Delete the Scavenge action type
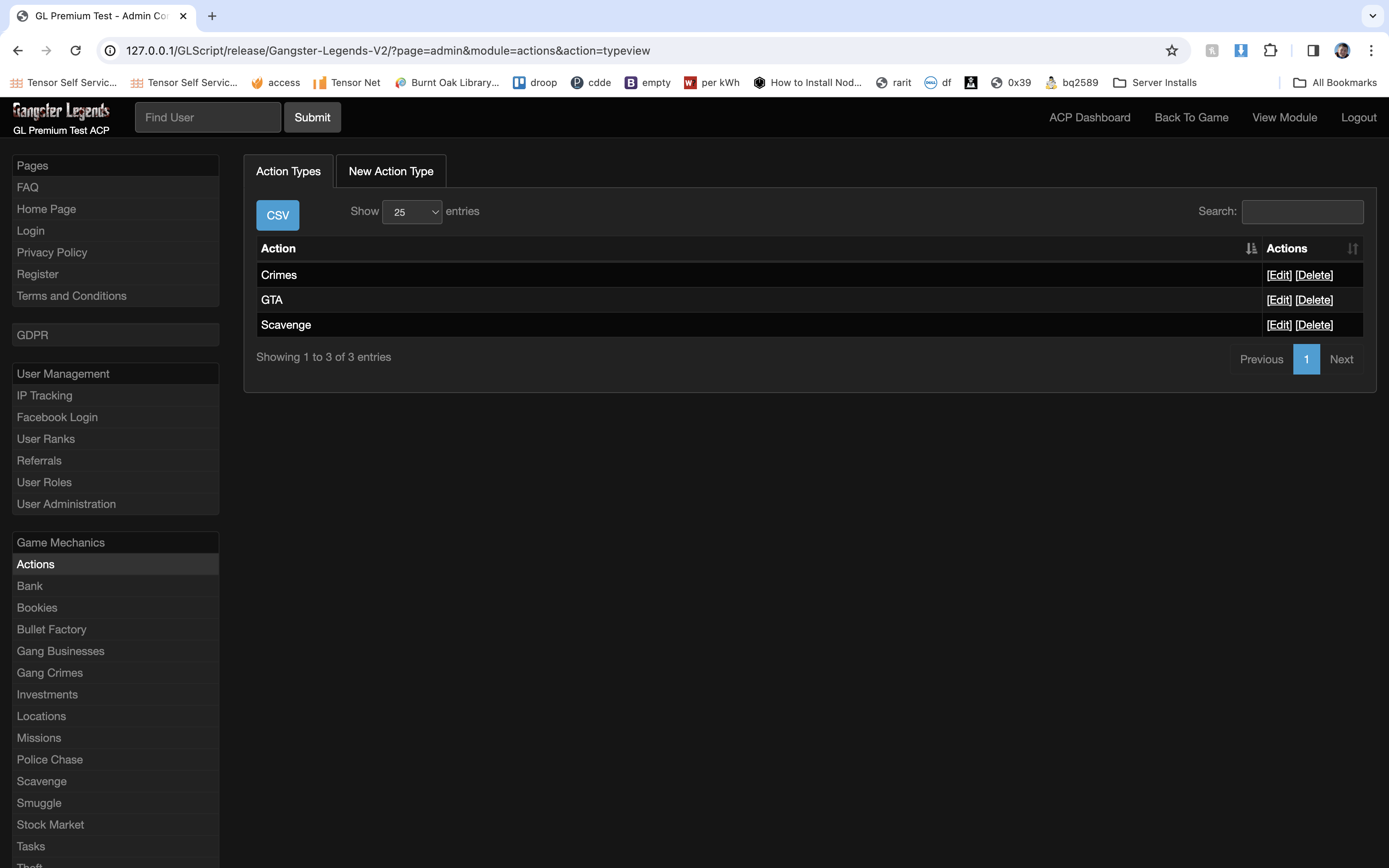 click(1314, 325)
